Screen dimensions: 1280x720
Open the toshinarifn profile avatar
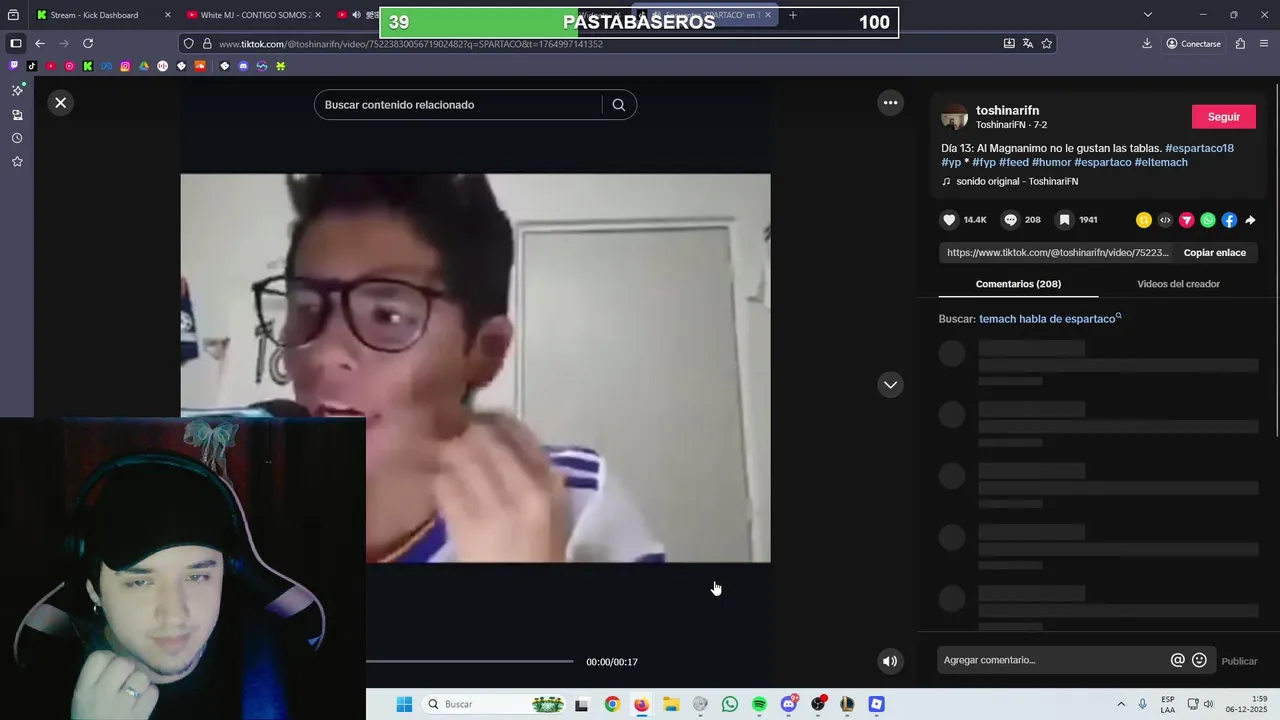coord(955,117)
